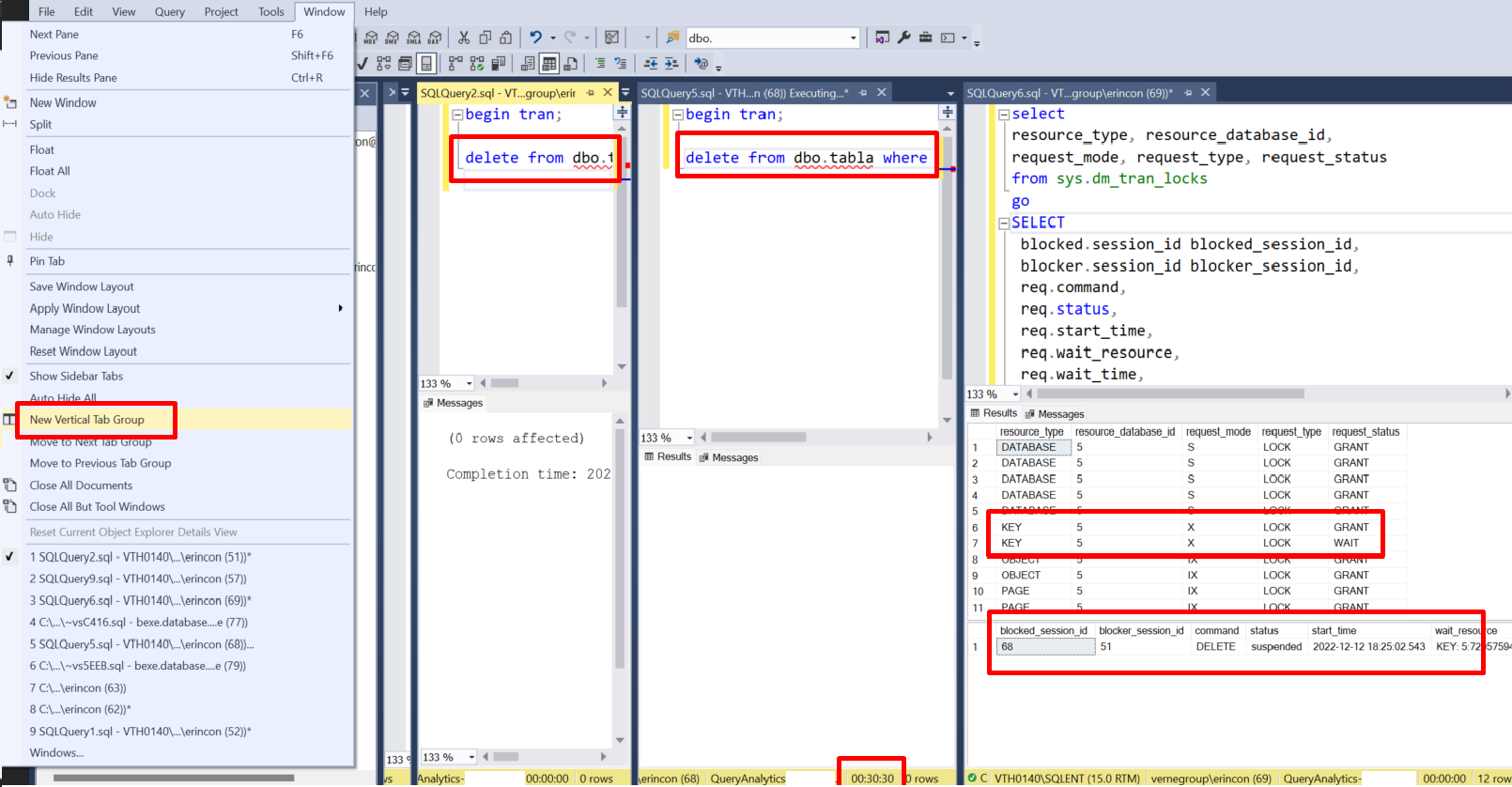Click Results to Text toolbar icon
The height and width of the screenshot is (787, 1512).
tap(528, 63)
